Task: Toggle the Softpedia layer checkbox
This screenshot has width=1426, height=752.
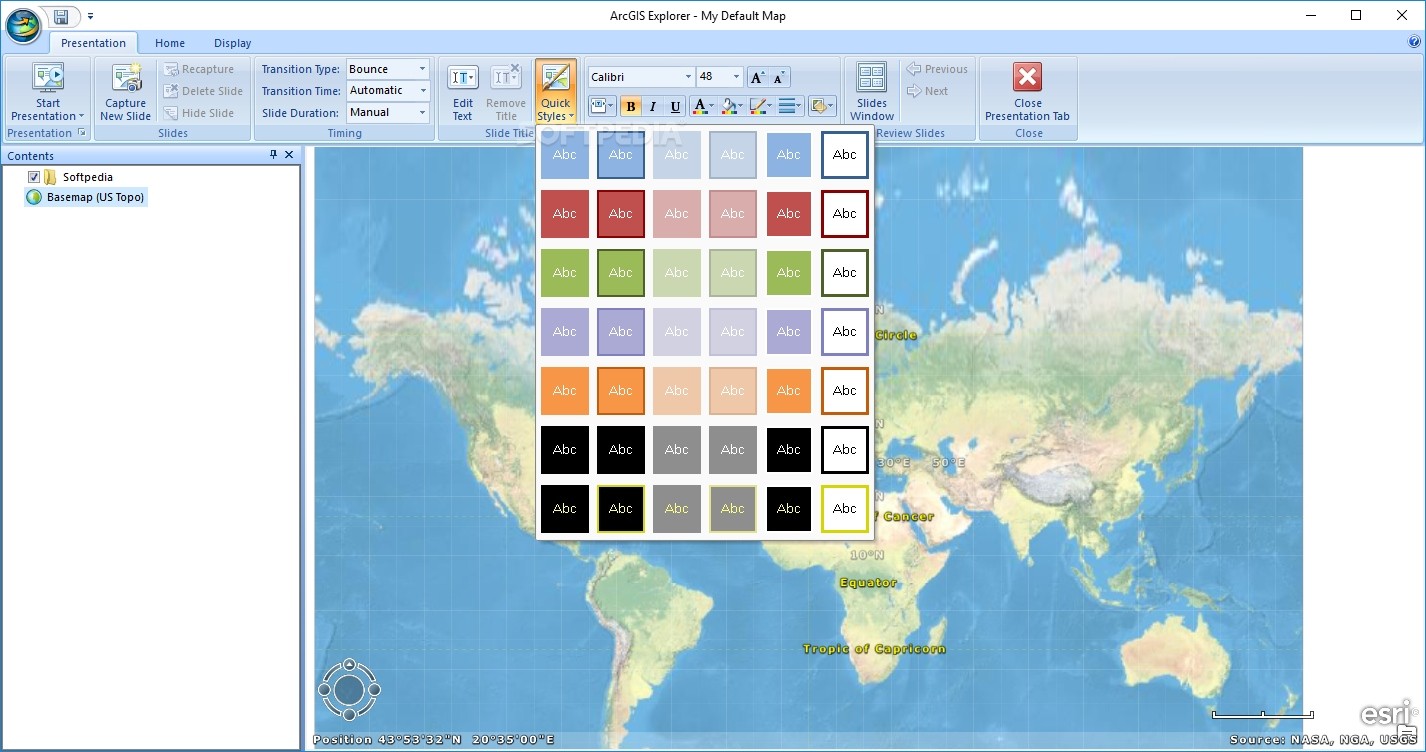Action: (34, 177)
